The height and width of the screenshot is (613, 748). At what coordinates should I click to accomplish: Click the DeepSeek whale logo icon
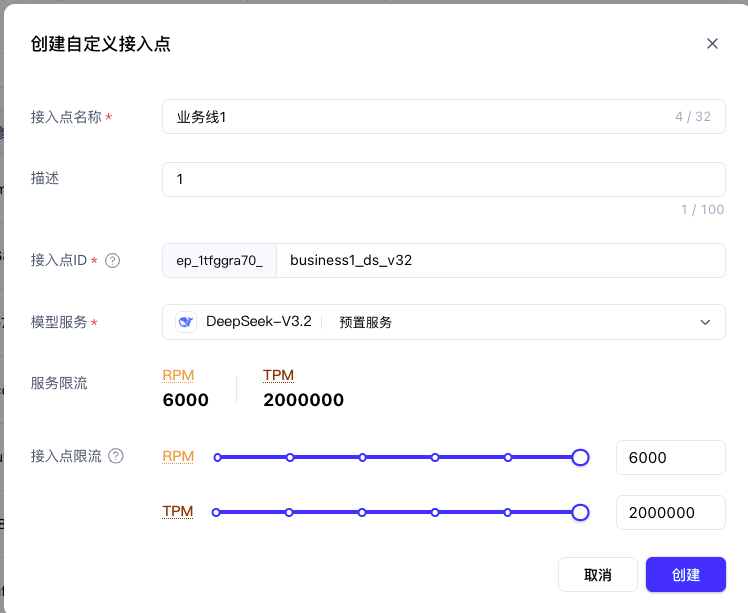[x=187, y=322]
